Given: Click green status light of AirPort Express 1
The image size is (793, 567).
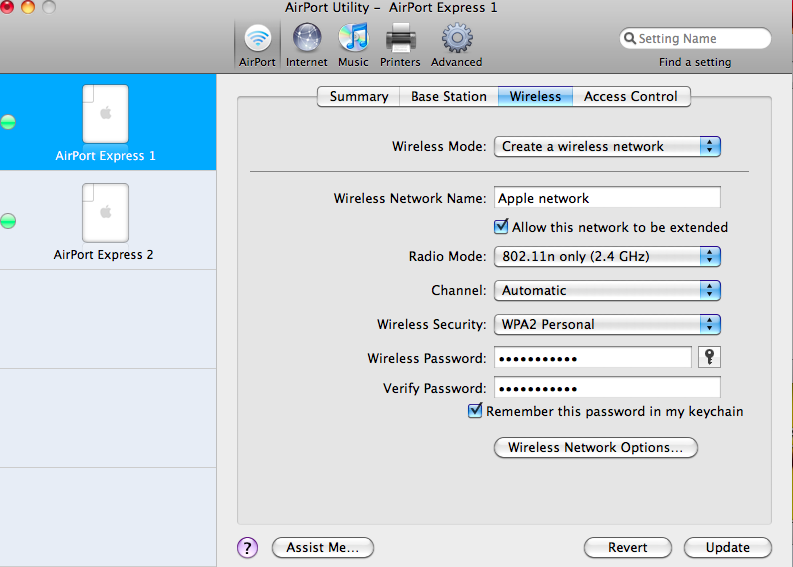Looking at the screenshot, I should (8, 122).
